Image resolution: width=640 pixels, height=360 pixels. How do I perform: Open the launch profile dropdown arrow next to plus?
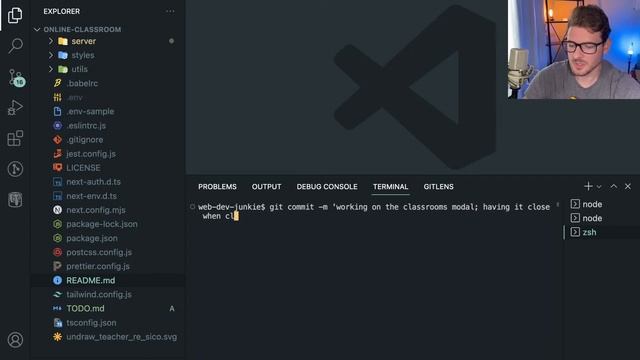point(599,187)
